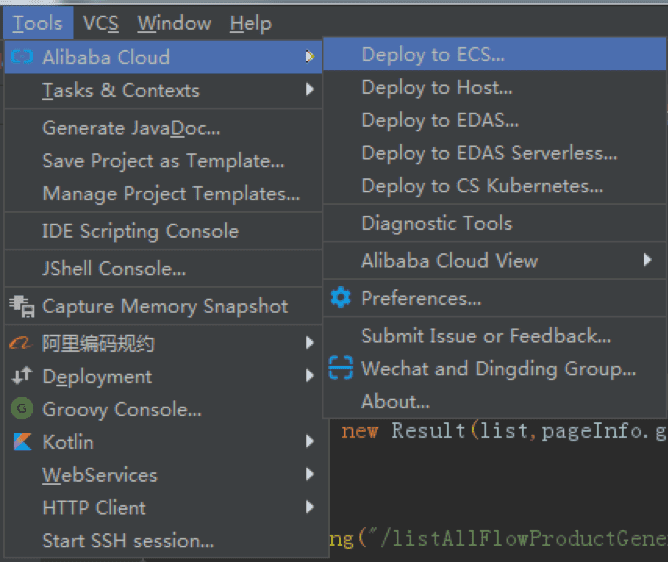668x562 pixels.
Task: Click the Capture Memory Snapshot icon
Action: pos(21,306)
